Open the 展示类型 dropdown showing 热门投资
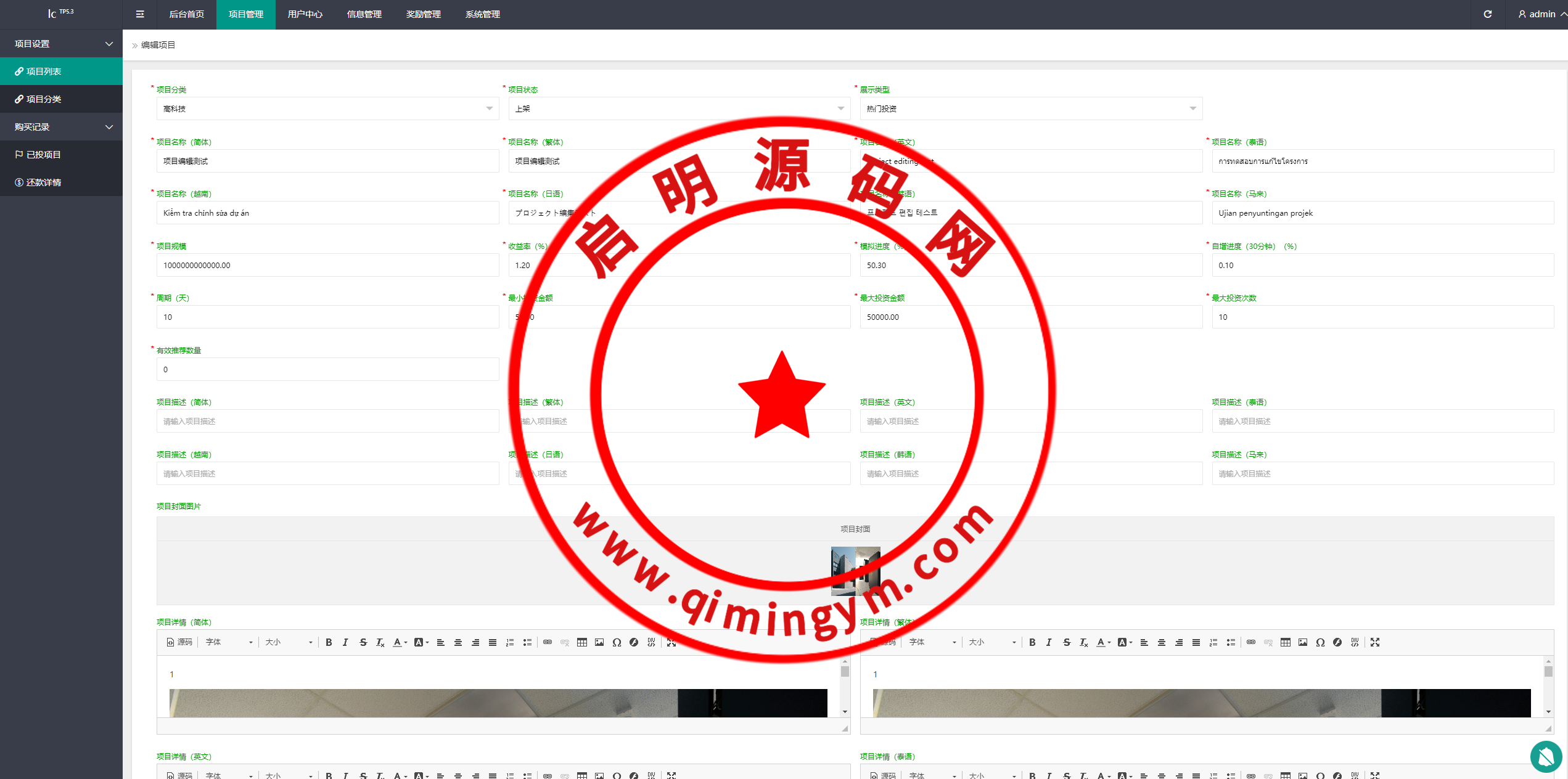 (1030, 108)
